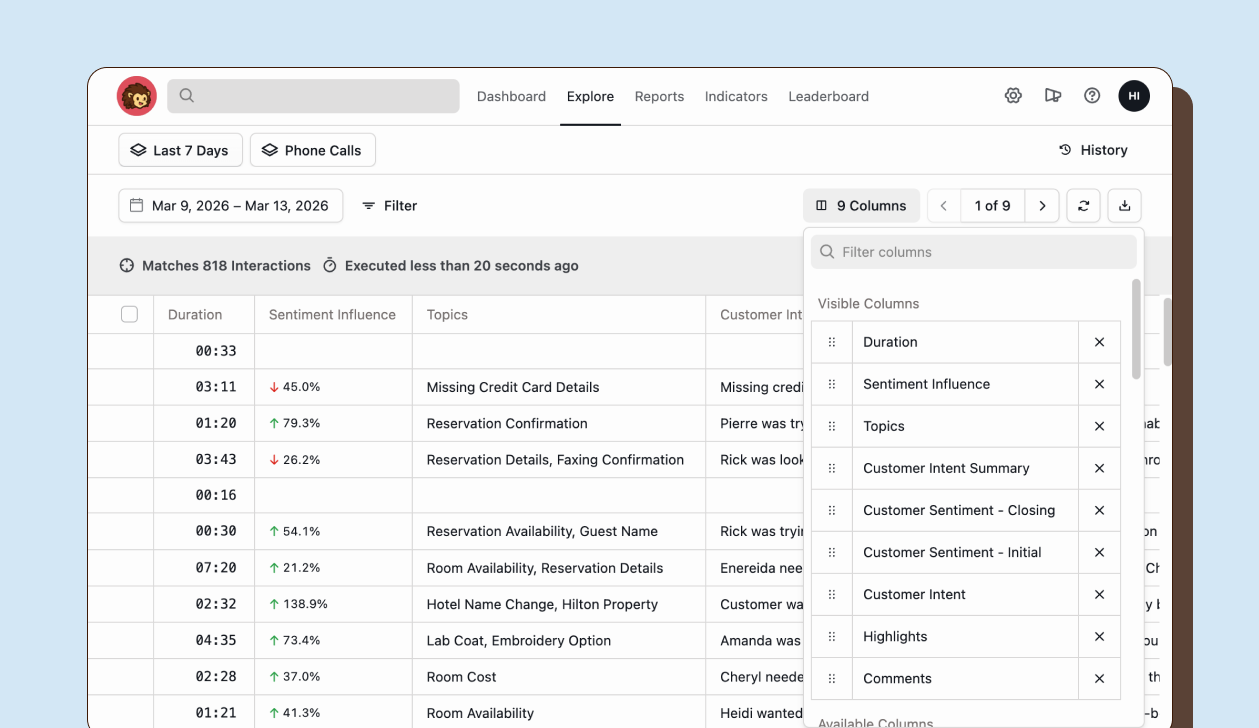Click the refresh results icon
This screenshot has width=1259, height=728.
click(x=1083, y=206)
